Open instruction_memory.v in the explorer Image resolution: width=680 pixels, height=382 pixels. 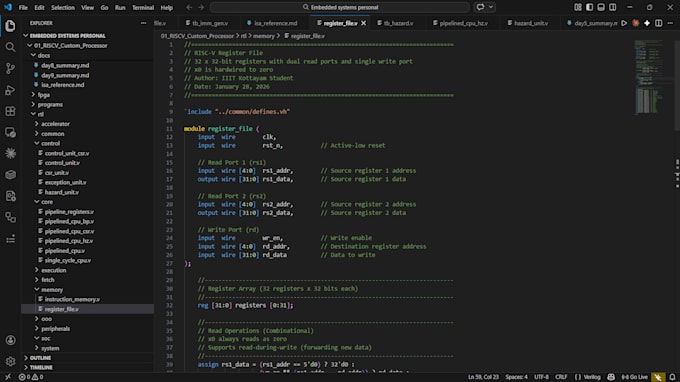[x=72, y=299]
